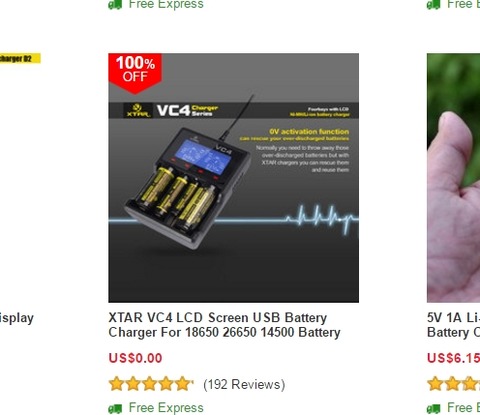480x415 pixels.
Task: Click the green truck icon at the top of the middle column
Action: (x=115, y=5)
